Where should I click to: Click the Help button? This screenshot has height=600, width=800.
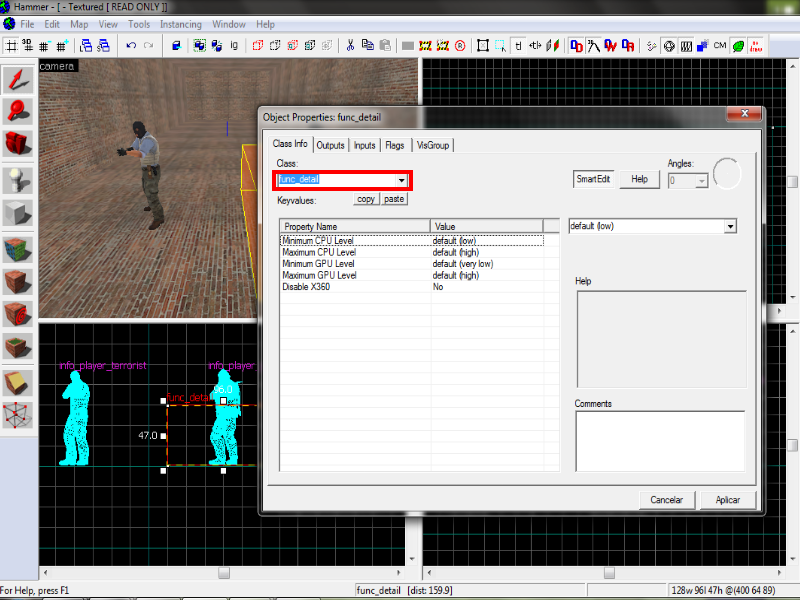639,179
